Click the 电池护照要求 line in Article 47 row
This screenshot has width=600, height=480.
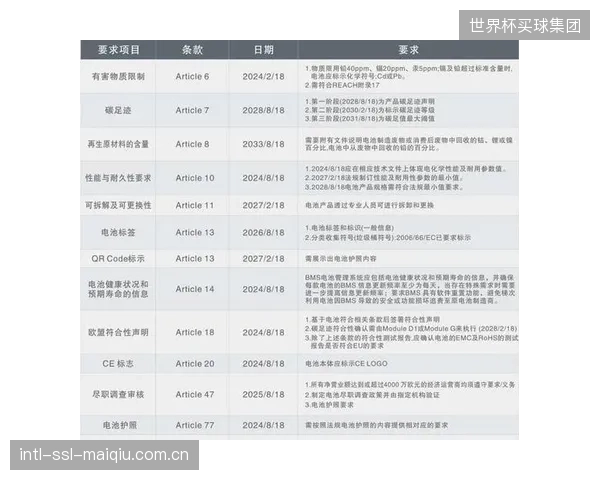(x=329, y=405)
